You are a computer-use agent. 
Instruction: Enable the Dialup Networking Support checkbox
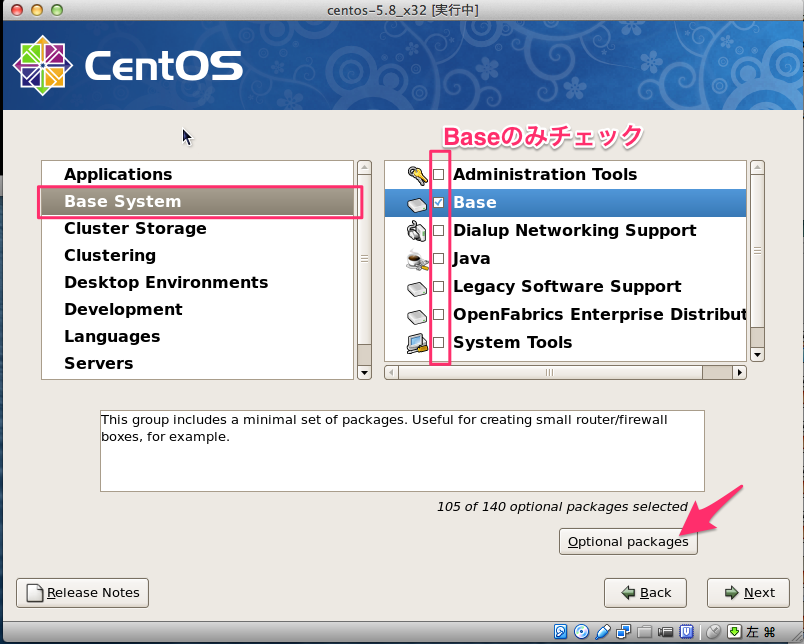click(x=438, y=230)
